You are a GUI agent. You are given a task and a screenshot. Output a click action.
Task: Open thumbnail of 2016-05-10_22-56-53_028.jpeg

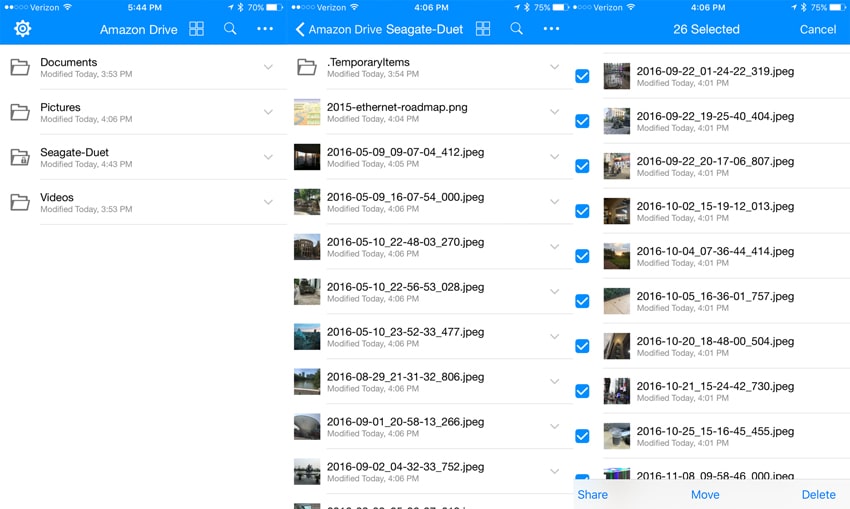(307, 292)
